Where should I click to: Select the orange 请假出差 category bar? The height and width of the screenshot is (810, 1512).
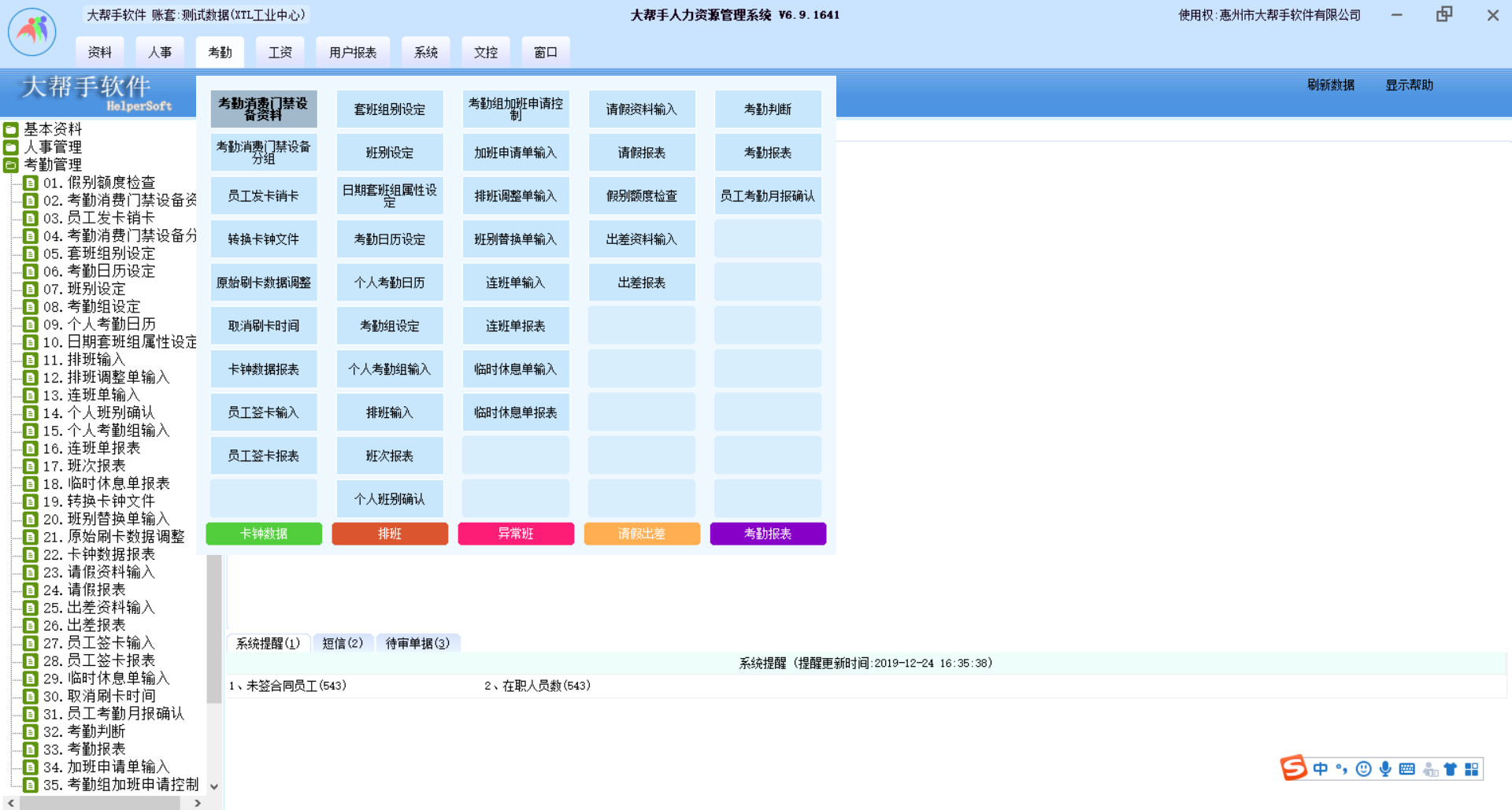point(642,534)
